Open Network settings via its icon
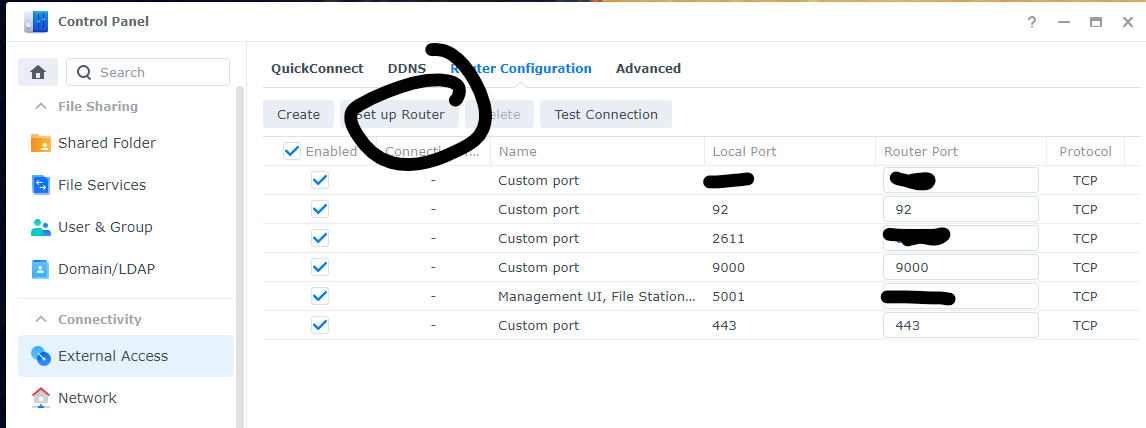Screen dimensions: 1146x428 click(x=41, y=398)
